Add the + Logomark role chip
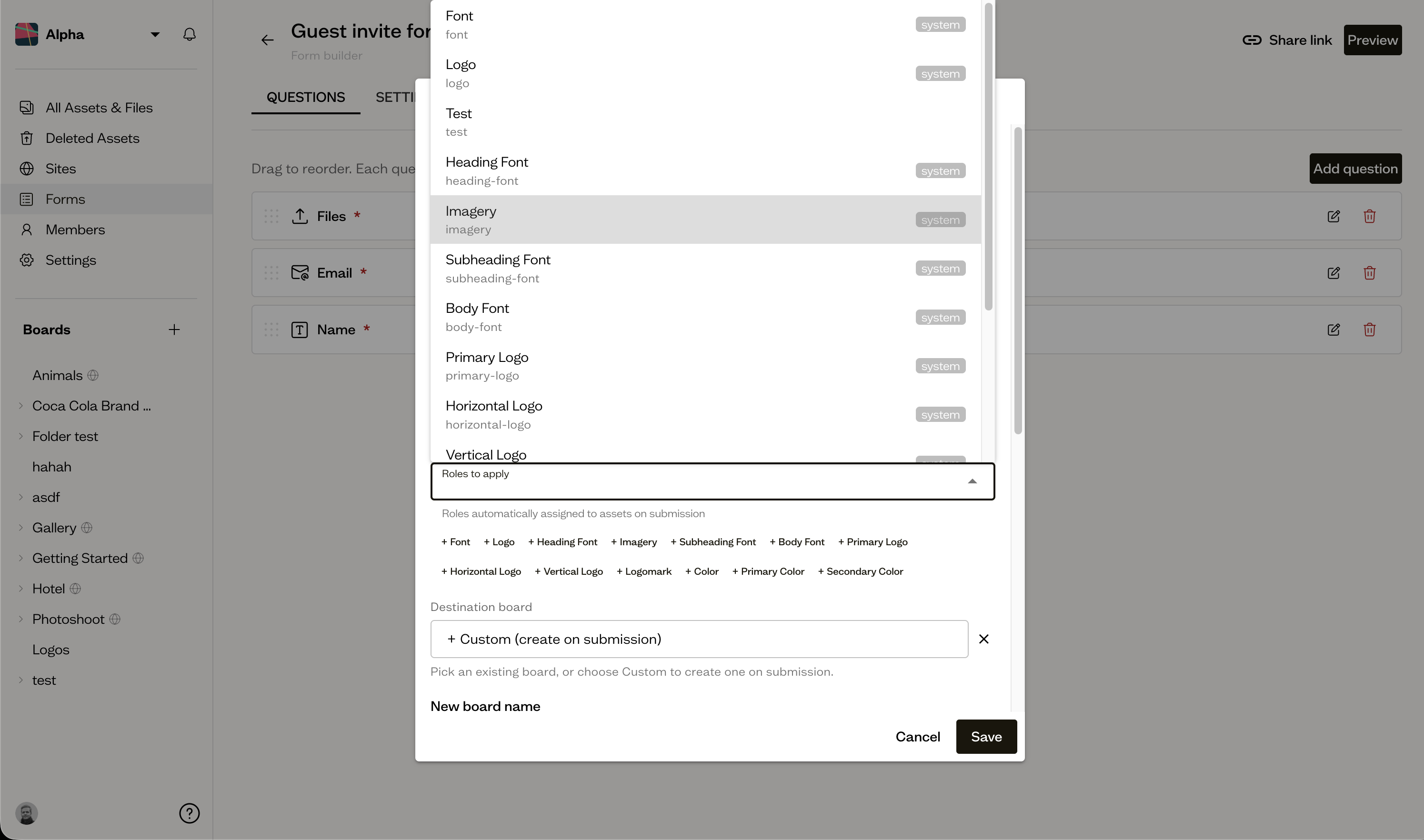The height and width of the screenshot is (840, 1424). pyautogui.click(x=643, y=571)
